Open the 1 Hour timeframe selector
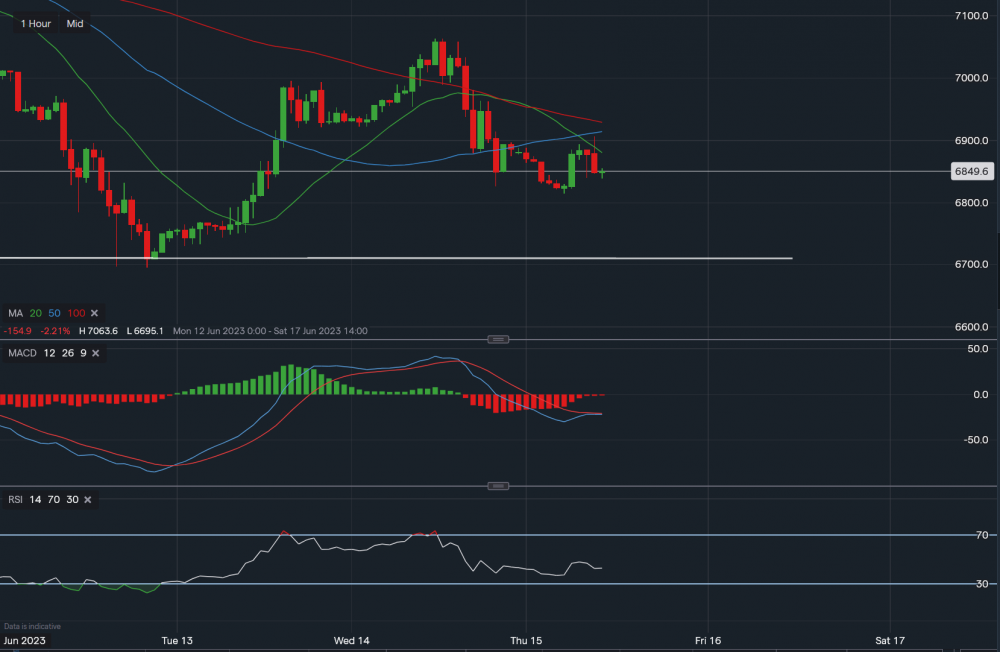The width and height of the screenshot is (1000, 652). click(36, 23)
